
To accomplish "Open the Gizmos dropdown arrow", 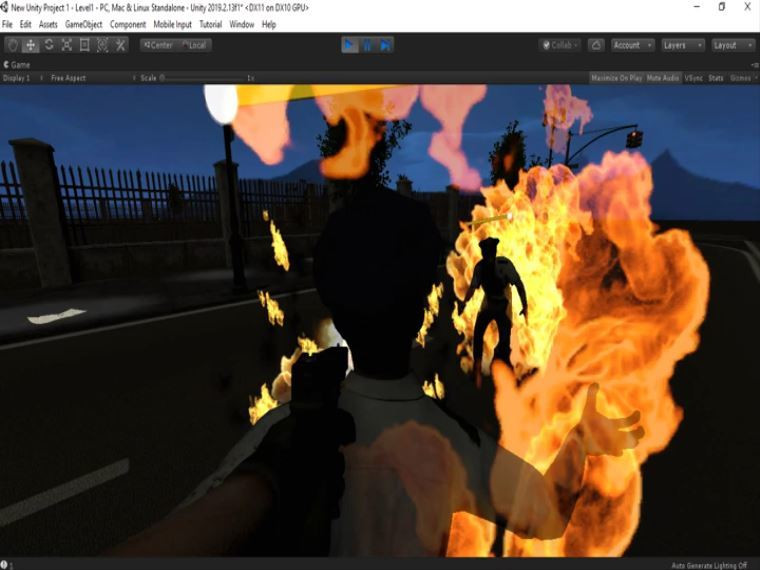I will point(756,78).
